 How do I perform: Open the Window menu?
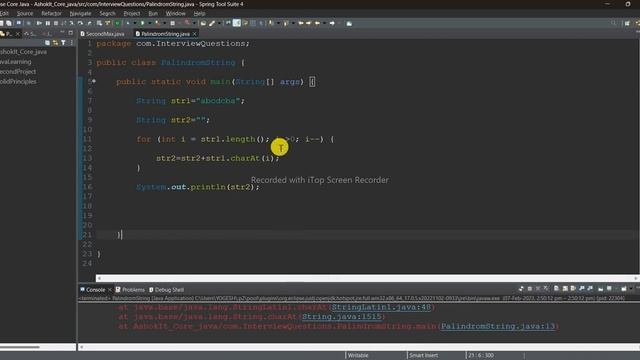(176, 13)
